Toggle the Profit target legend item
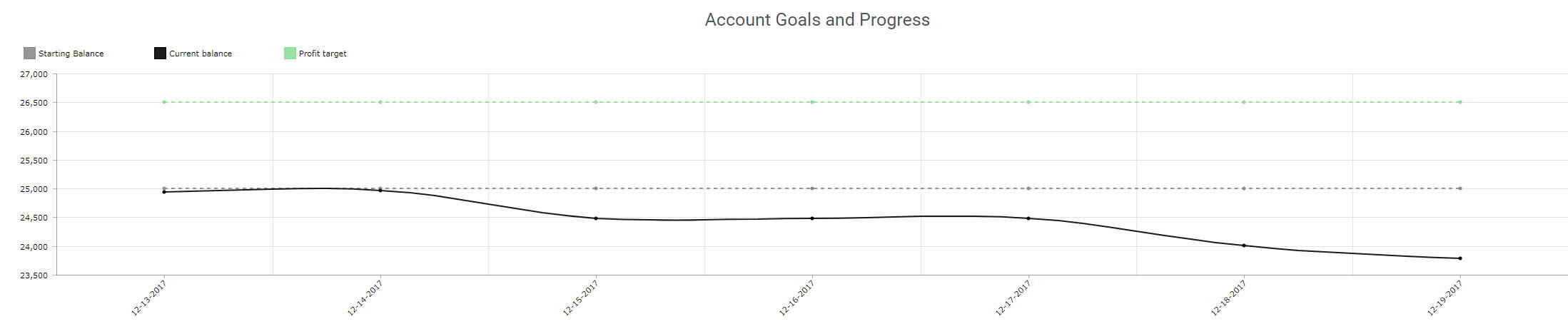This screenshot has width=1568, height=324. click(x=315, y=54)
